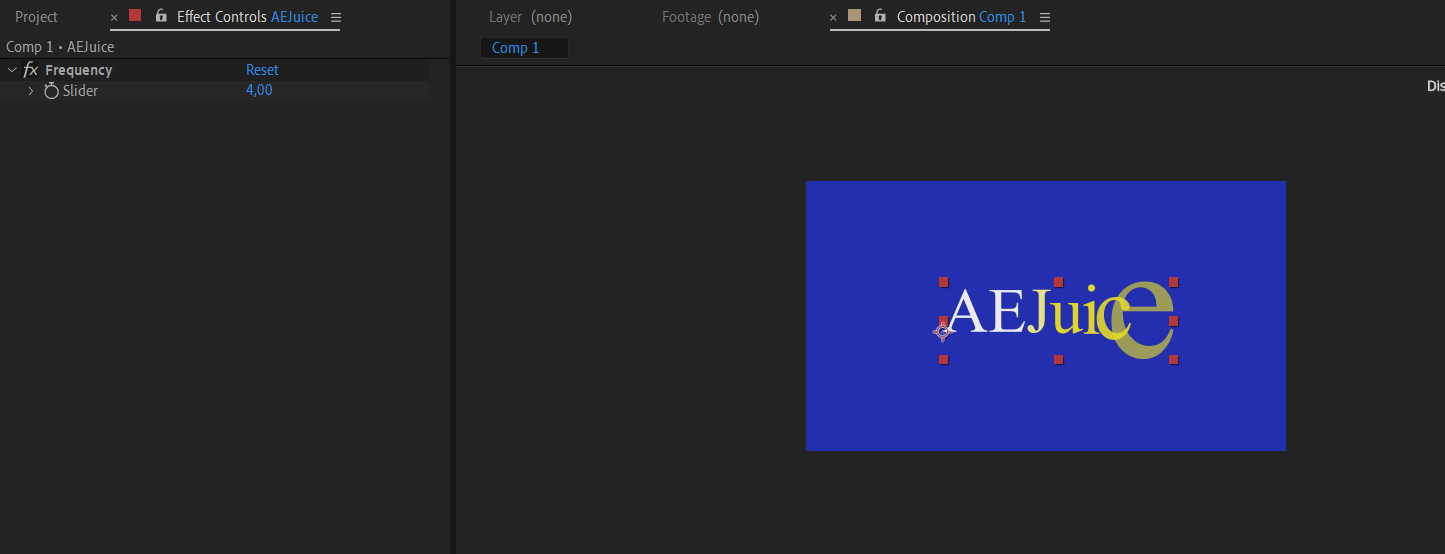Click the Slider value 4,00
This screenshot has width=1445, height=554.
pyautogui.click(x=259, y=90)
